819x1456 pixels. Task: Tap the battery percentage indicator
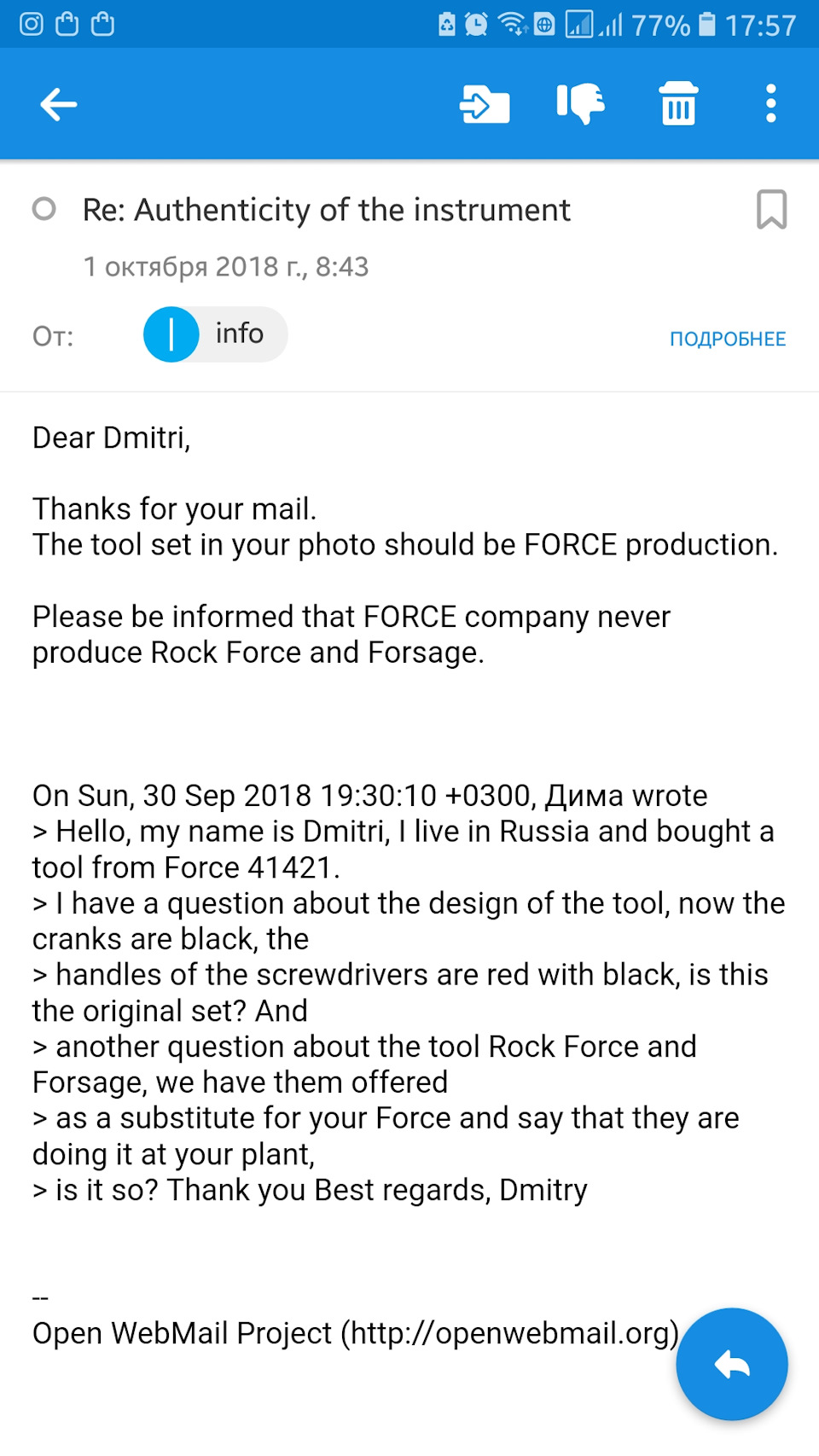661,25
